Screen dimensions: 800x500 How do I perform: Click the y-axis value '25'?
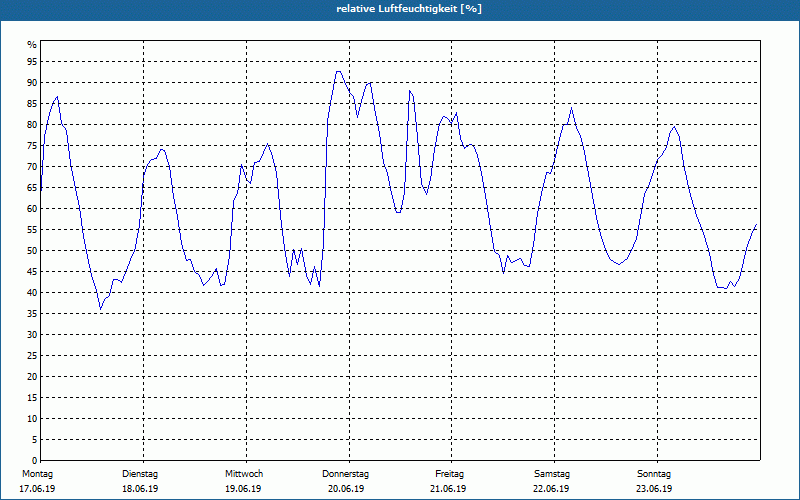[32, 356]
